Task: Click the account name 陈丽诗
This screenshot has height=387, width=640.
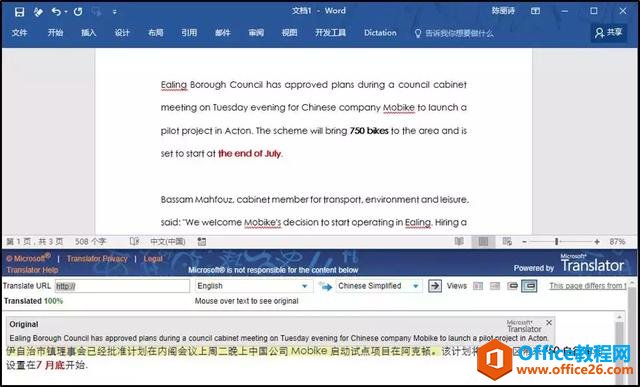Action: coord(503,11)
